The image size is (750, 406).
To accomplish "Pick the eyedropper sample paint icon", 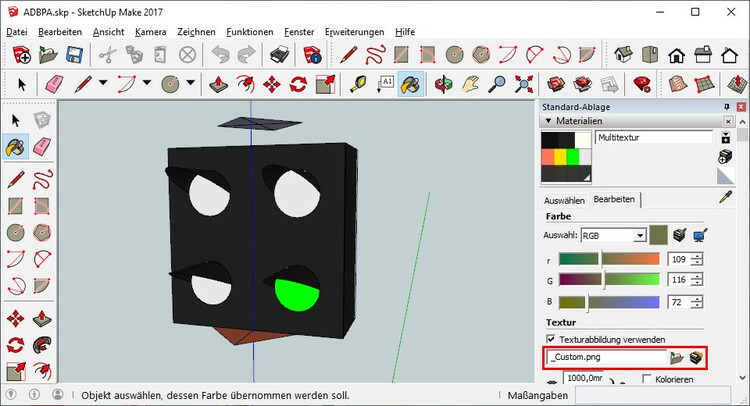I will [x=726, y=198].
